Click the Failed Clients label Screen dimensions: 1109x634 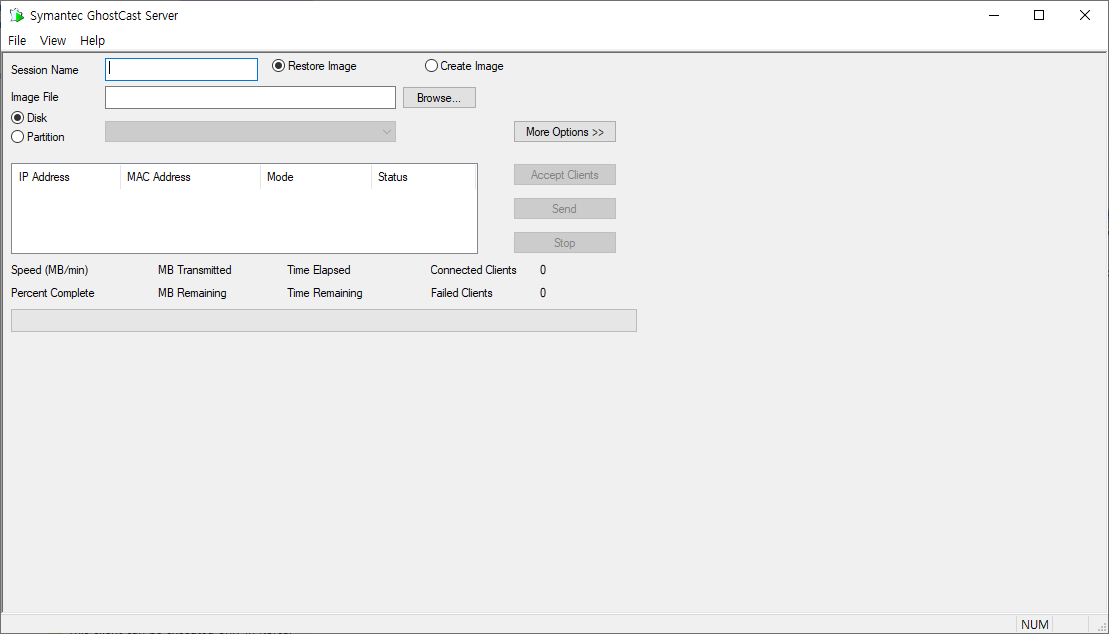pyautogui.click(x=462, y=292)
